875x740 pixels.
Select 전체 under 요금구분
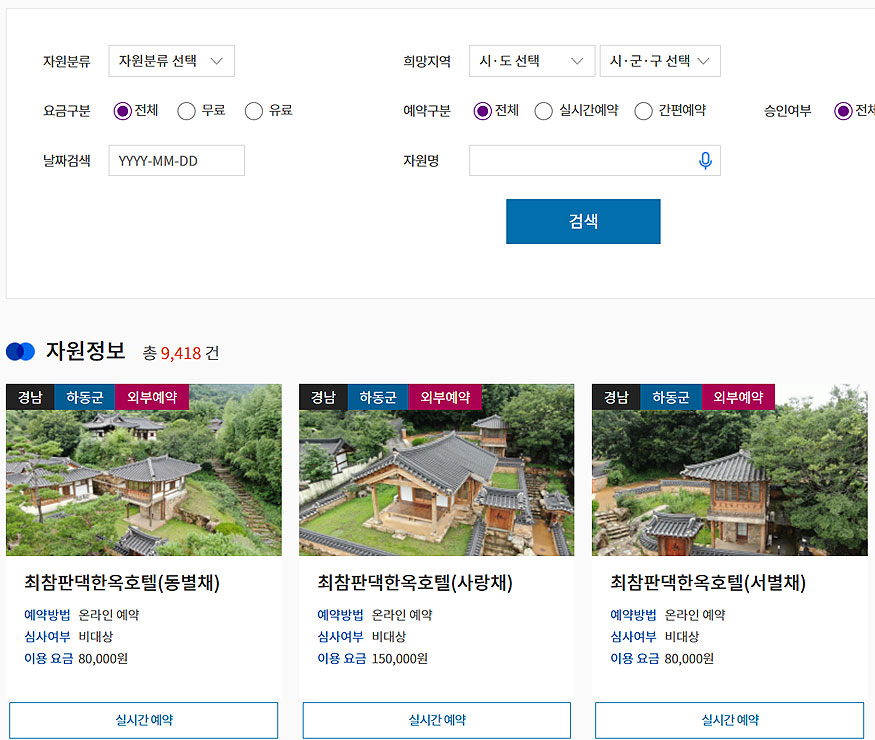[x=123, y=111]
